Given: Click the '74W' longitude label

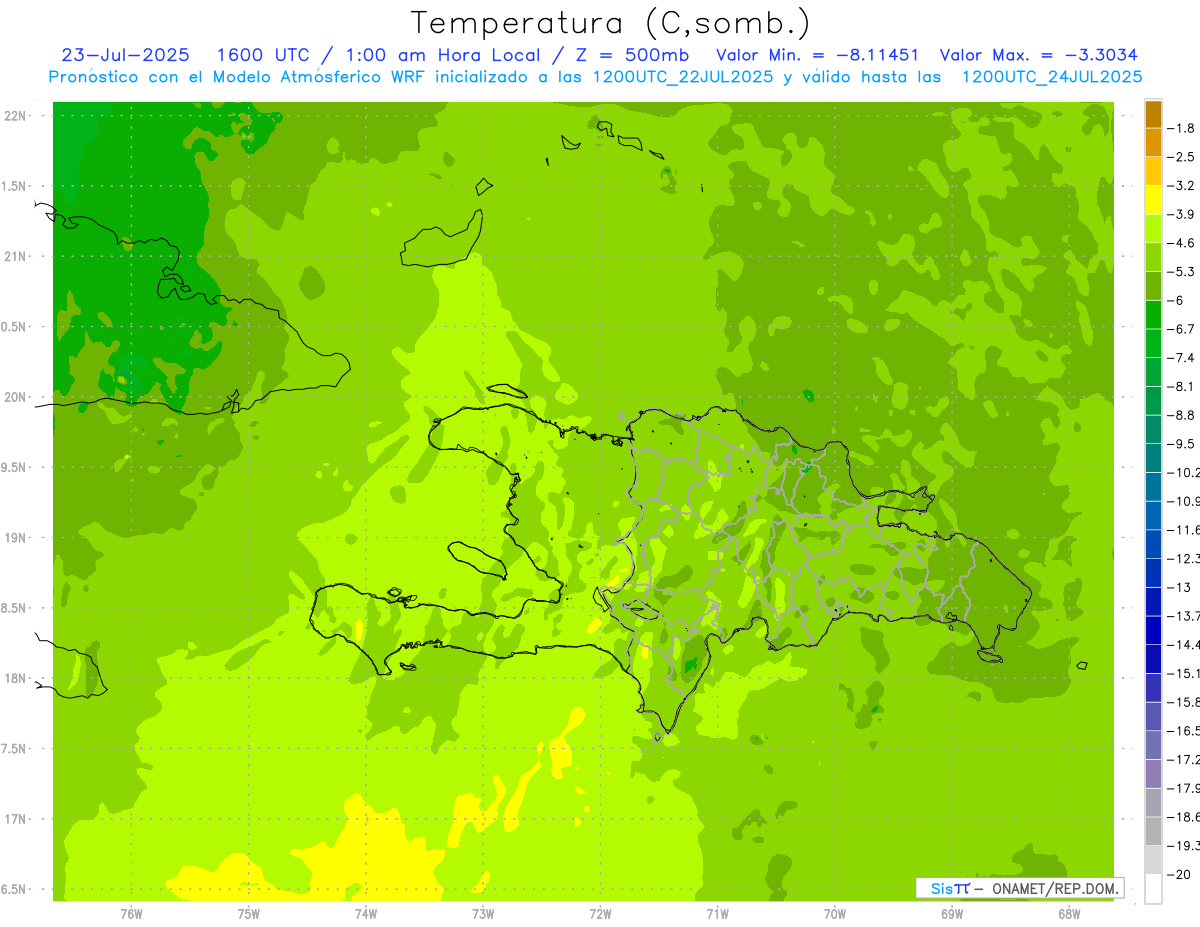Looking at the screenshot, I should coord(365,913).
